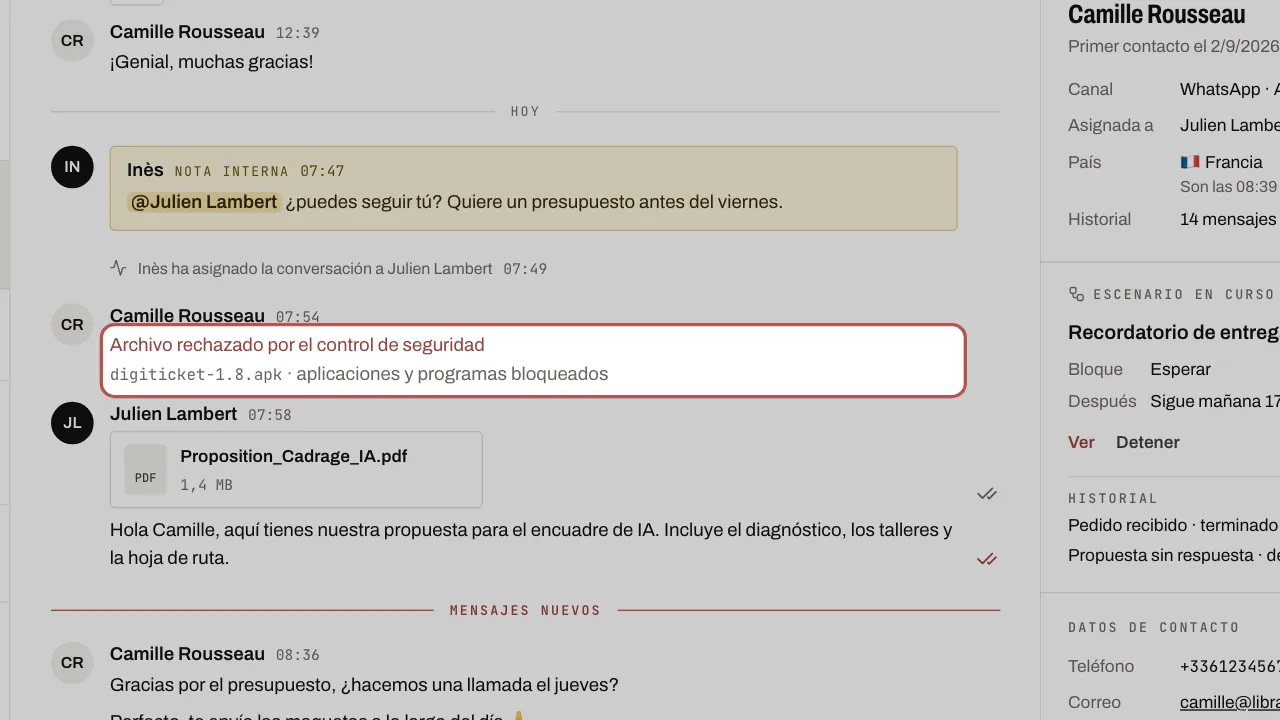Click the "14 mensajes" history value
Image resolution: width=1280 pixels, height=720 pixels.
[1228, 219]
